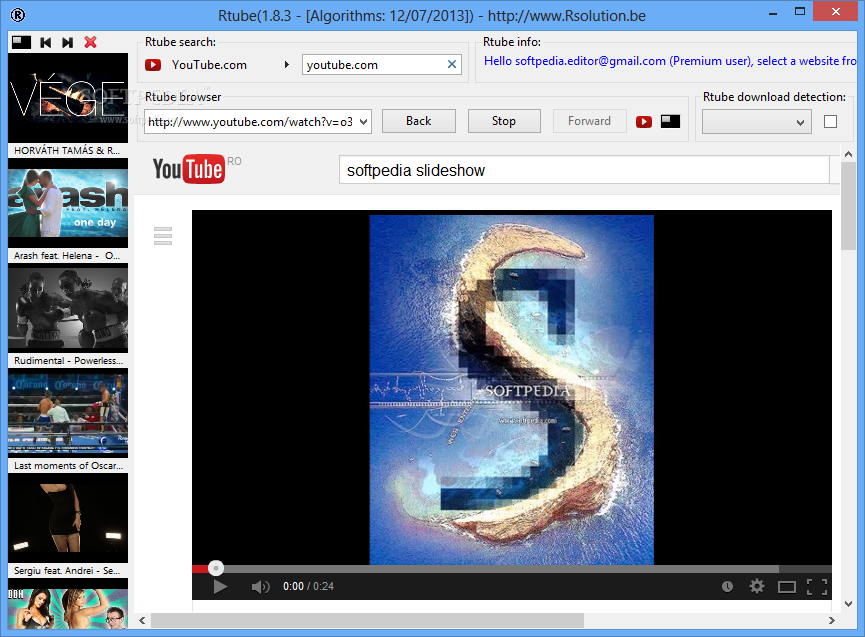The width and height of the screenshot is (865, 637).
Task: Click the vertical scrollbar down arrow
Action: pos(848,604)
